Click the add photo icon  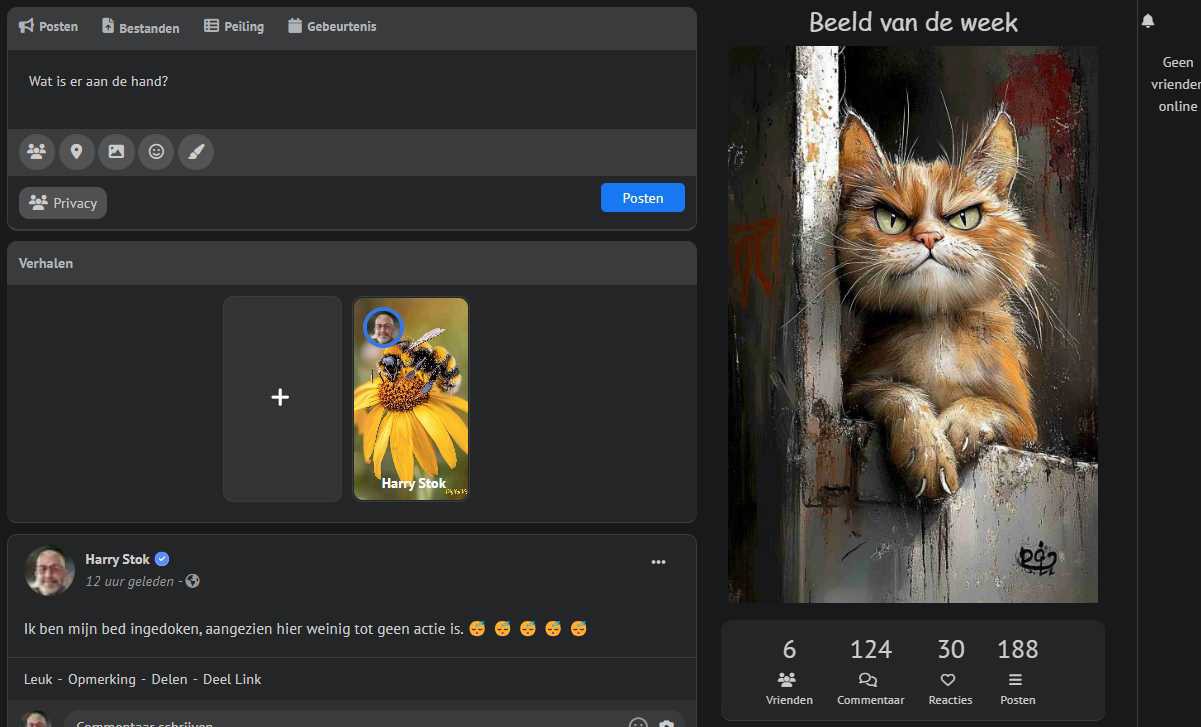(116, 152)
